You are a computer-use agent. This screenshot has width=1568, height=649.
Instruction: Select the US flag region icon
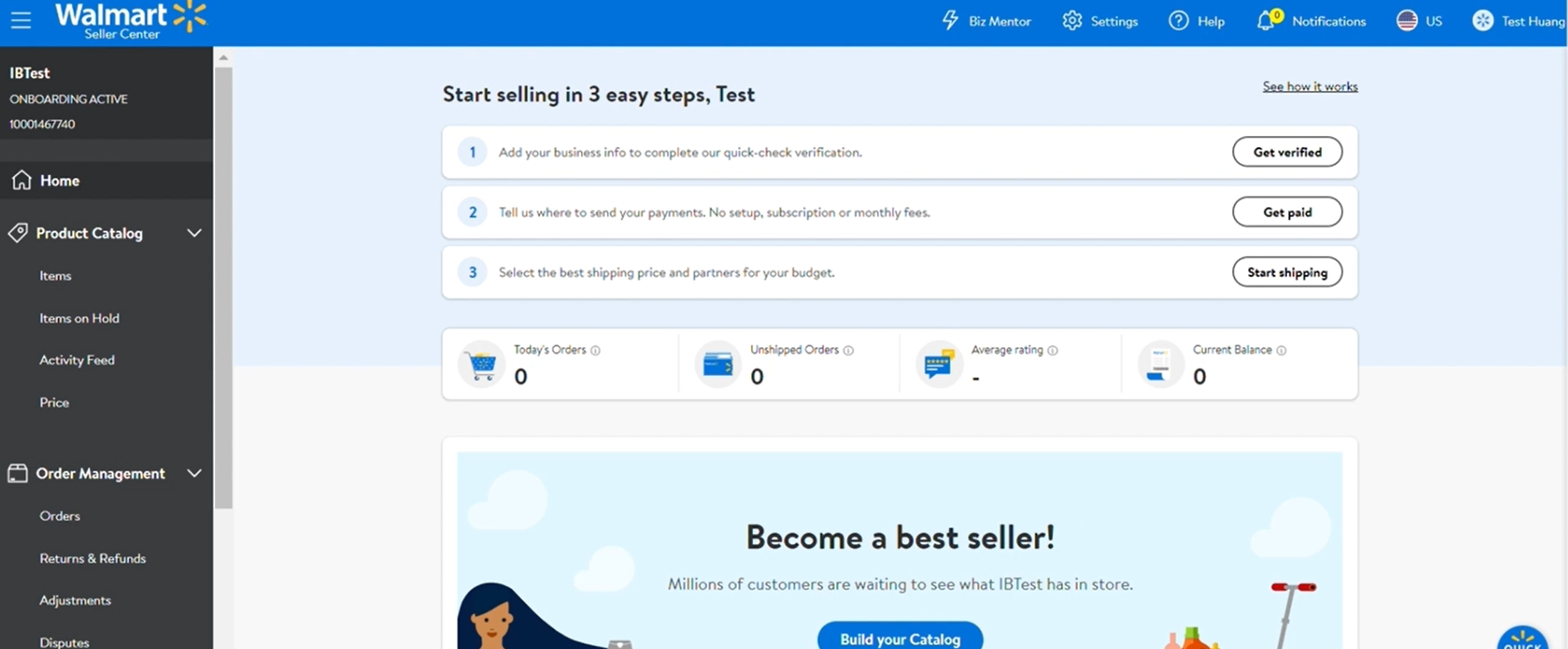(x=1407, y=21)
